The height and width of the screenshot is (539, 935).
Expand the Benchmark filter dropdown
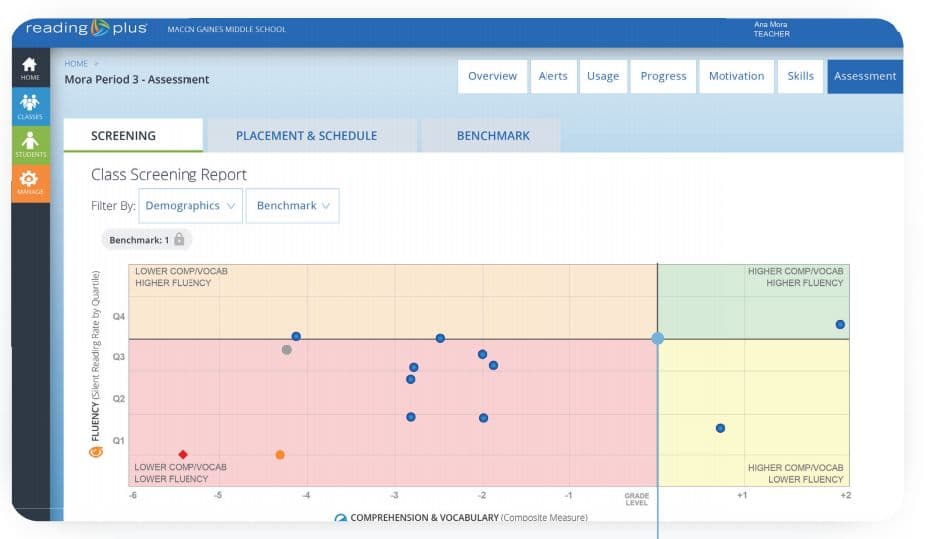pos(292,206)
